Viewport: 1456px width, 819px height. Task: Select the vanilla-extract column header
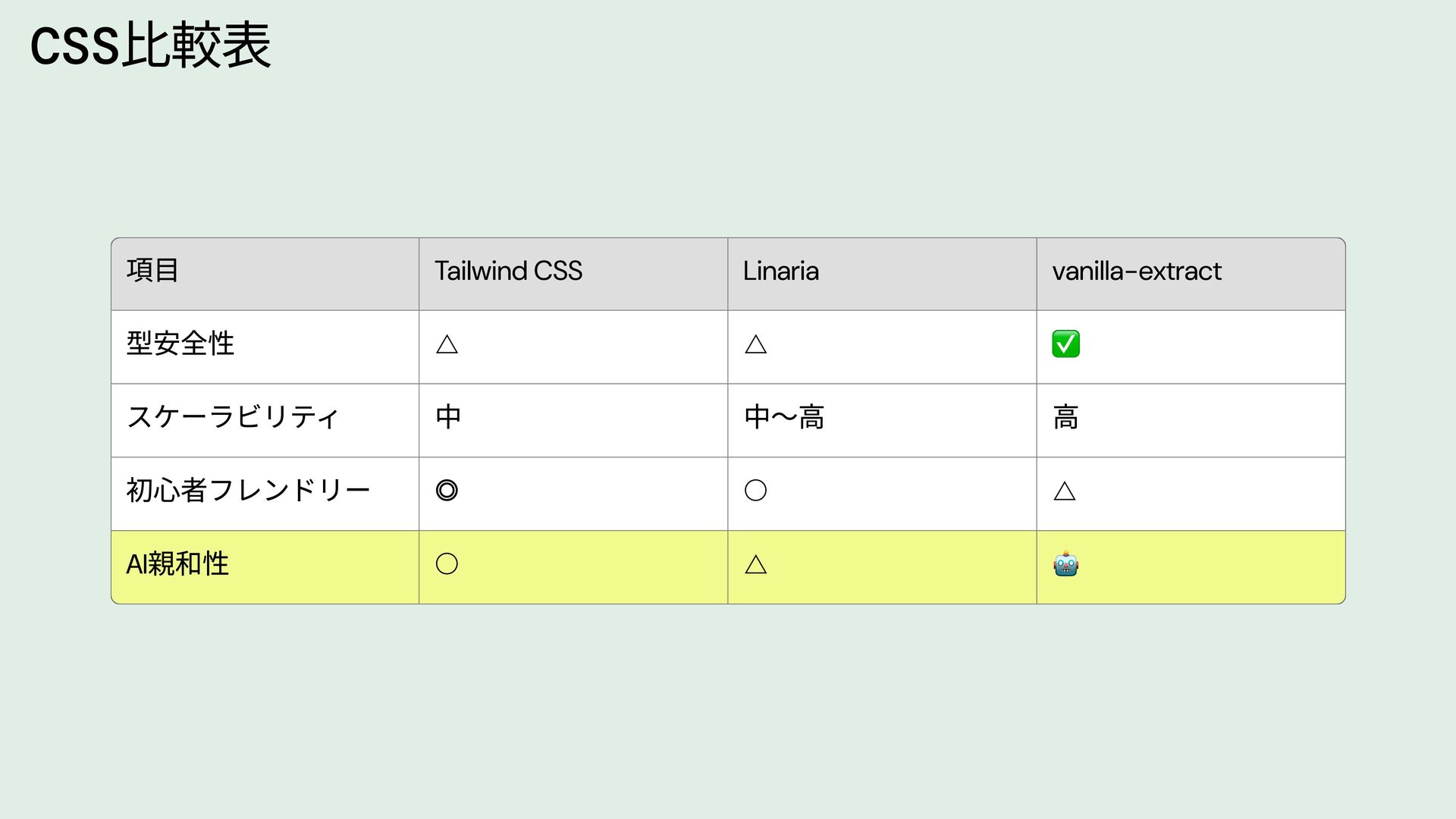[1136, 271]
